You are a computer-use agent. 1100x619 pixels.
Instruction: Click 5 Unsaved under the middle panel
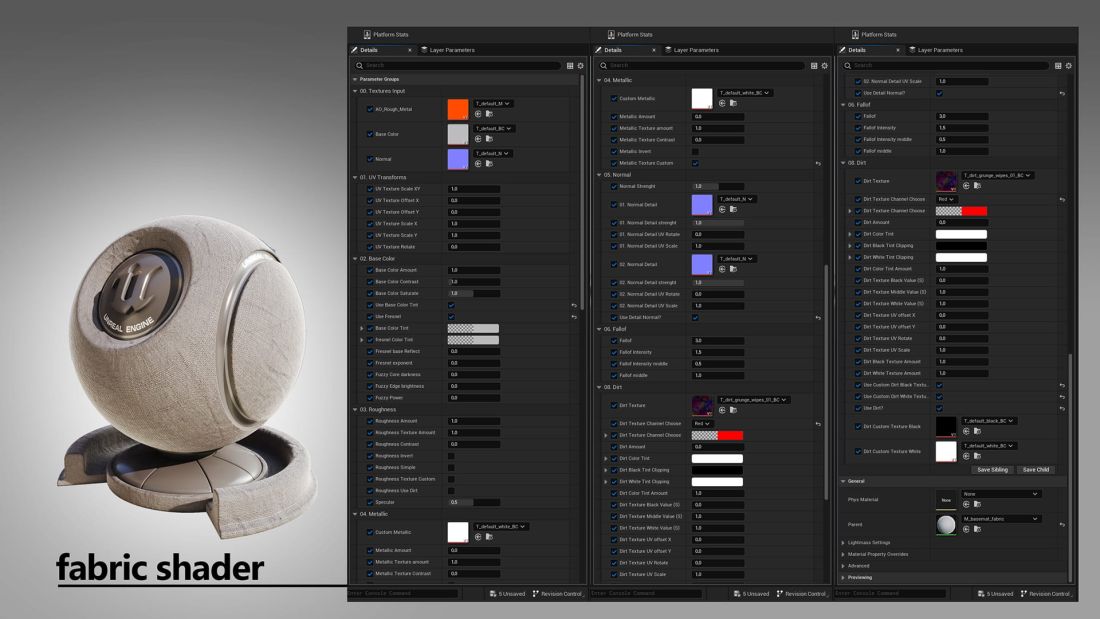point(751,594)
